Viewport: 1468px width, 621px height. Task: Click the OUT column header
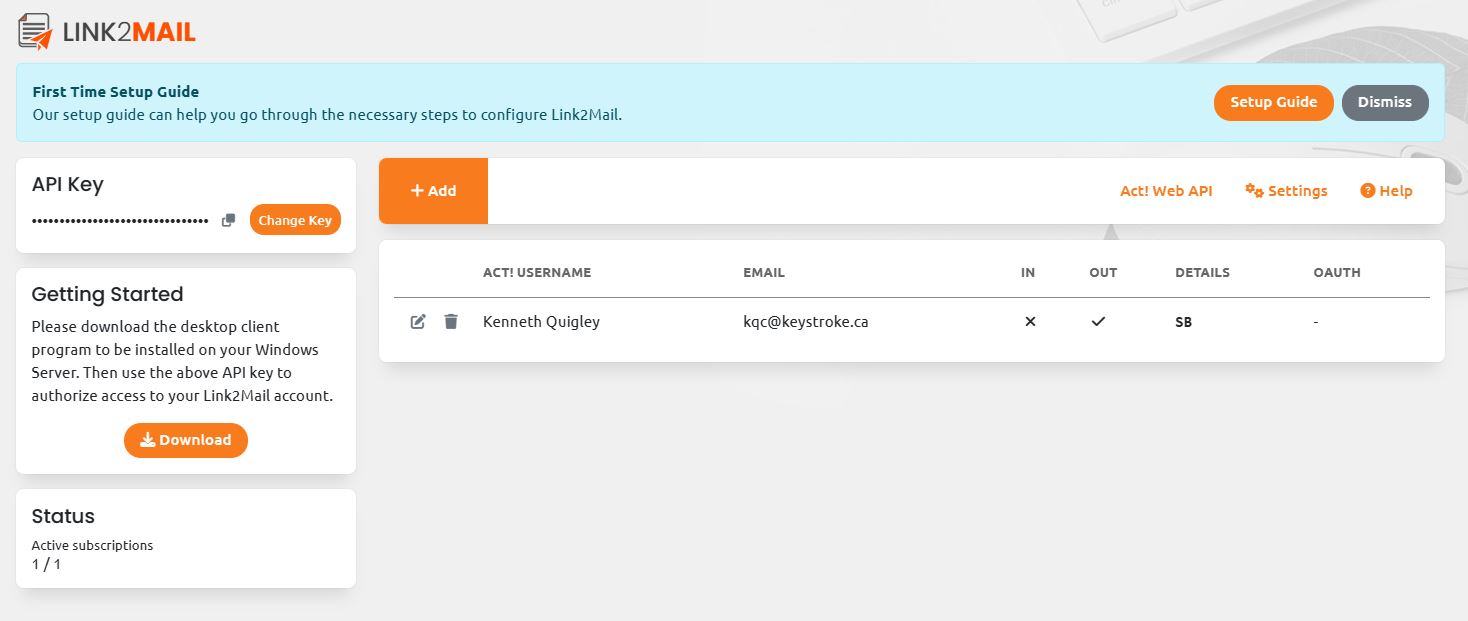tap(1103, 272)
